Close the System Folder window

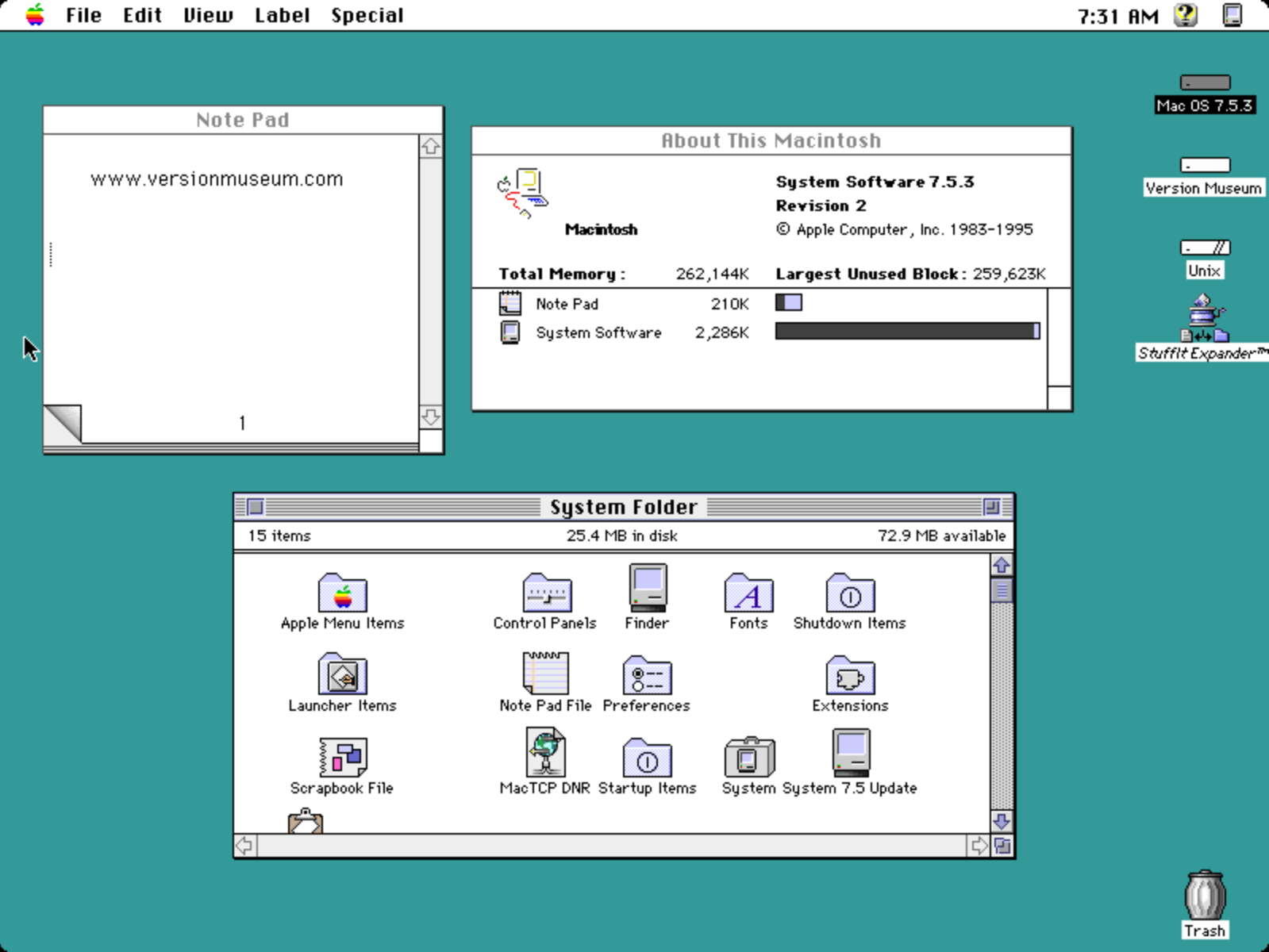point(255,507)
